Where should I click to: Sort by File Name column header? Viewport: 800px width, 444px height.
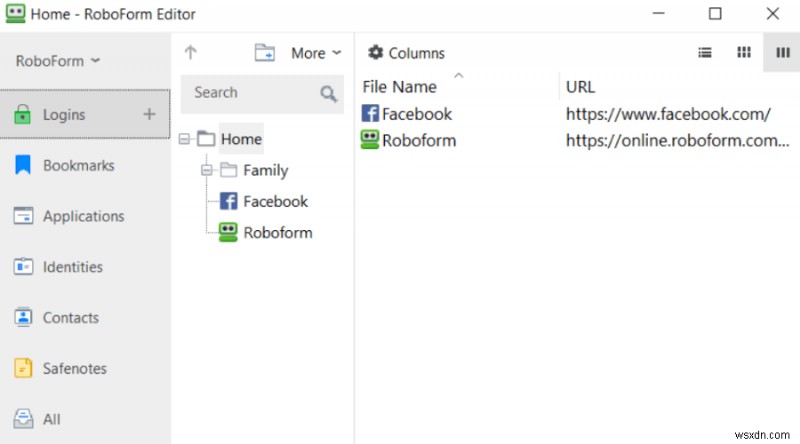[399, 87]
